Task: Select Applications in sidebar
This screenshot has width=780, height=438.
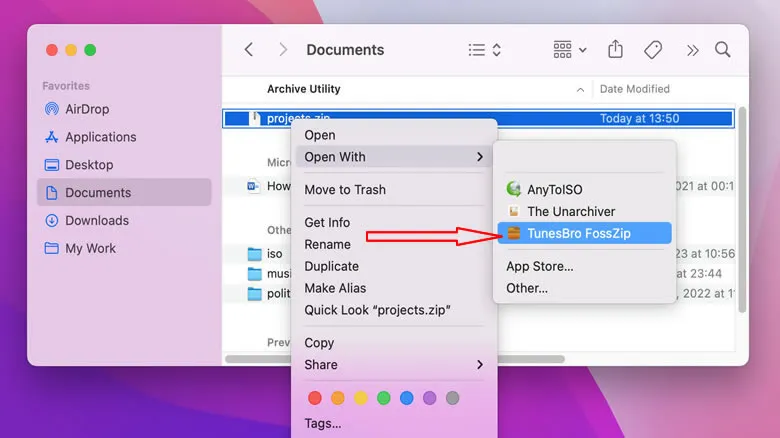Action: (124, 137)
